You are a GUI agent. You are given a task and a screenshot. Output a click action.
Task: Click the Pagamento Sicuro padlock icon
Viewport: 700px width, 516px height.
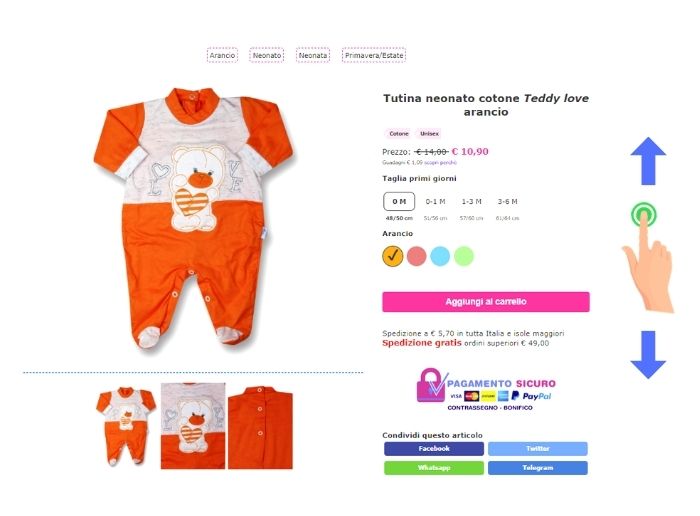click(x=431, y=385)
